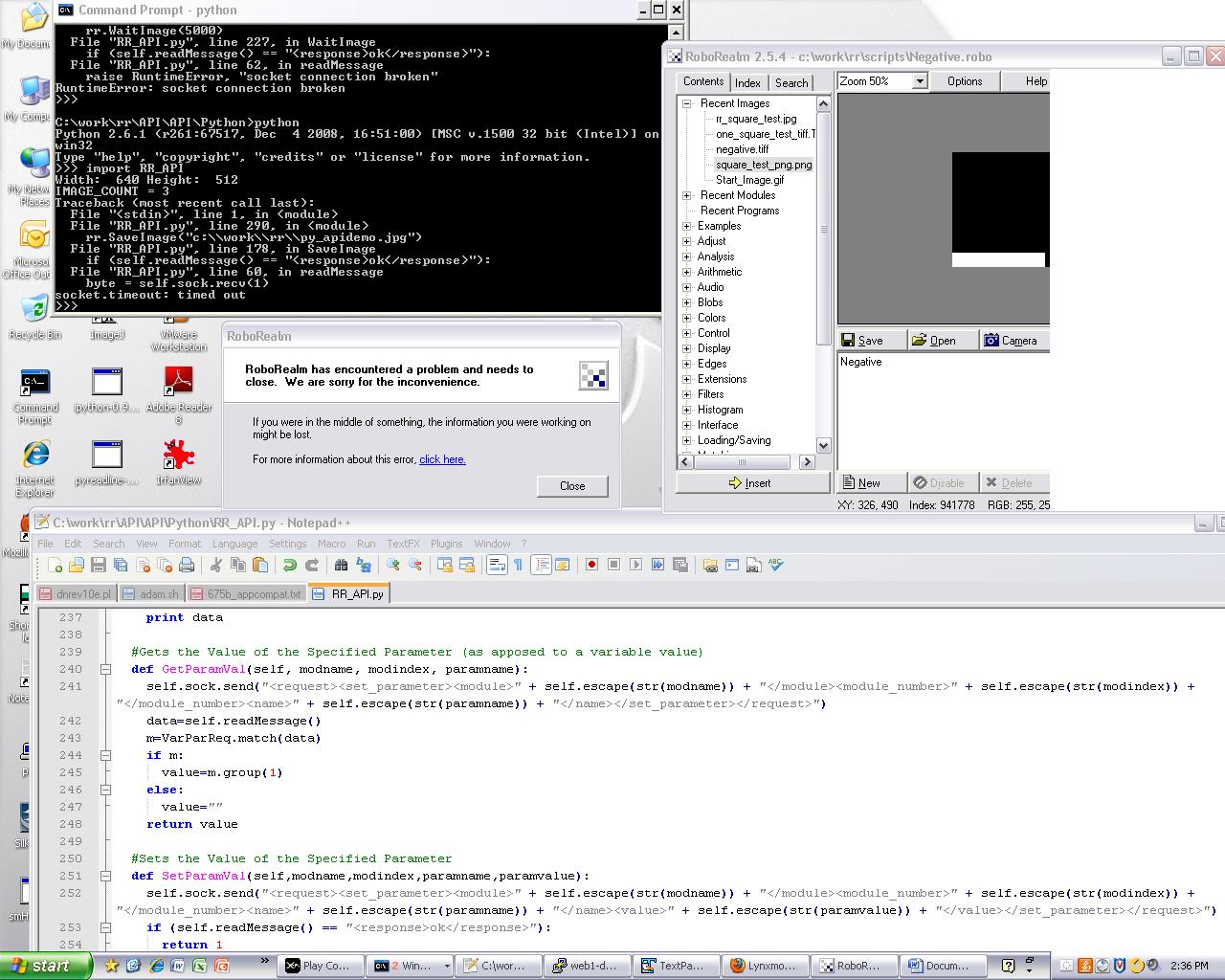Click the Undo arrow icon
This screenshot has width=1225, height=980.
click(x=289, y=565)
